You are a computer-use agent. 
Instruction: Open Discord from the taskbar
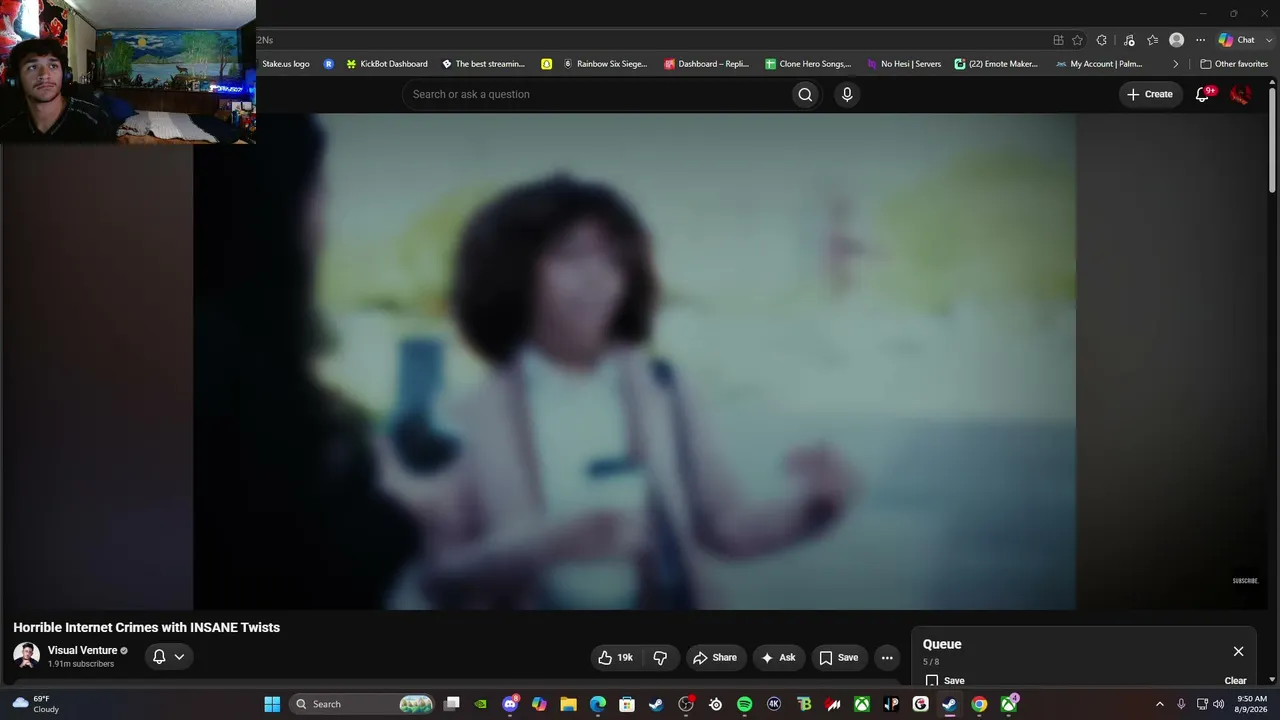click(x=510, y=704)
